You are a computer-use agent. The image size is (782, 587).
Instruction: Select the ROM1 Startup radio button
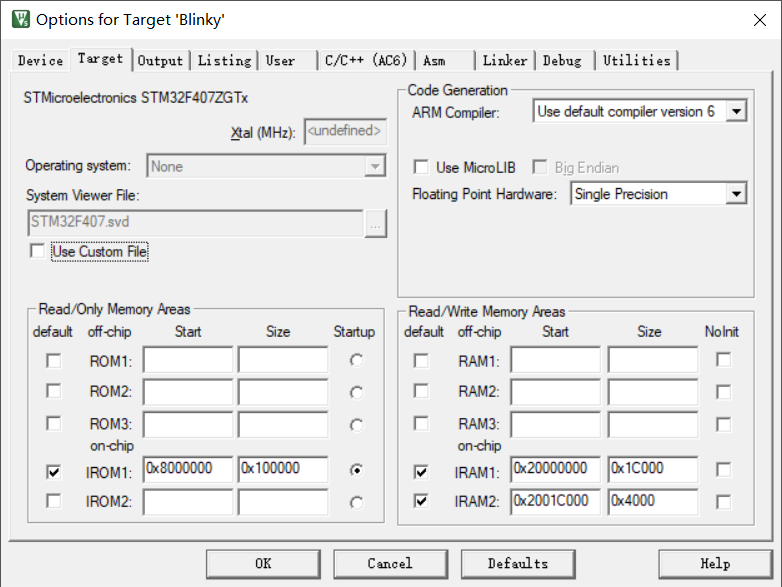point(356,360)
